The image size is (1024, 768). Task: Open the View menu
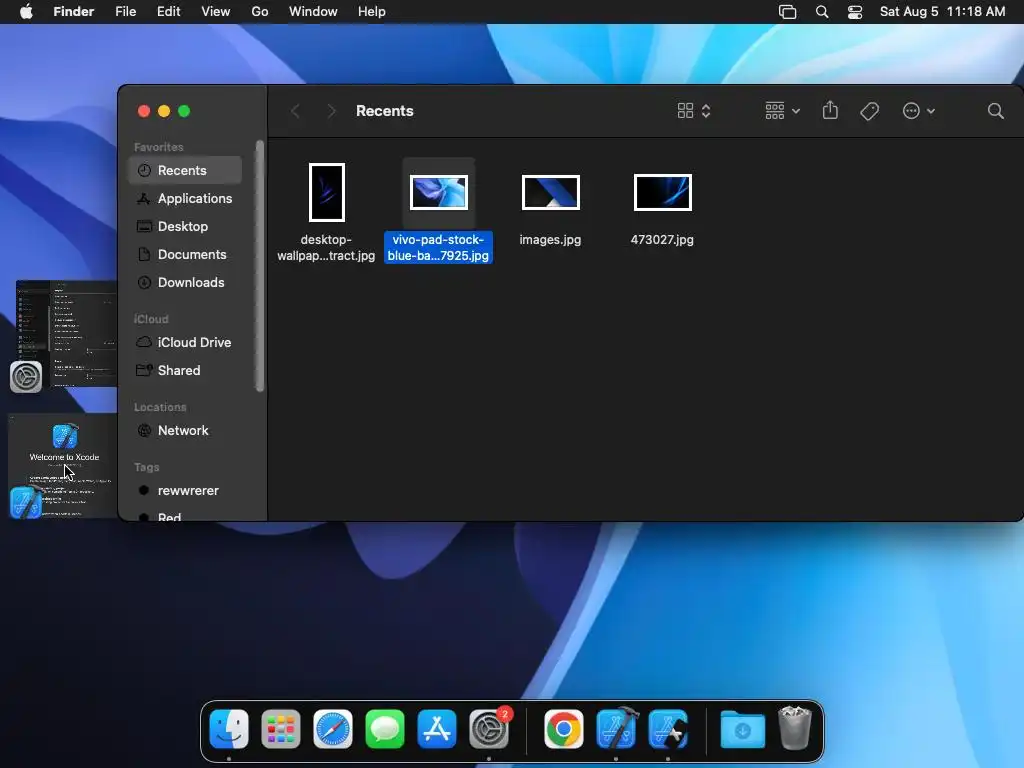click(216, 12)
